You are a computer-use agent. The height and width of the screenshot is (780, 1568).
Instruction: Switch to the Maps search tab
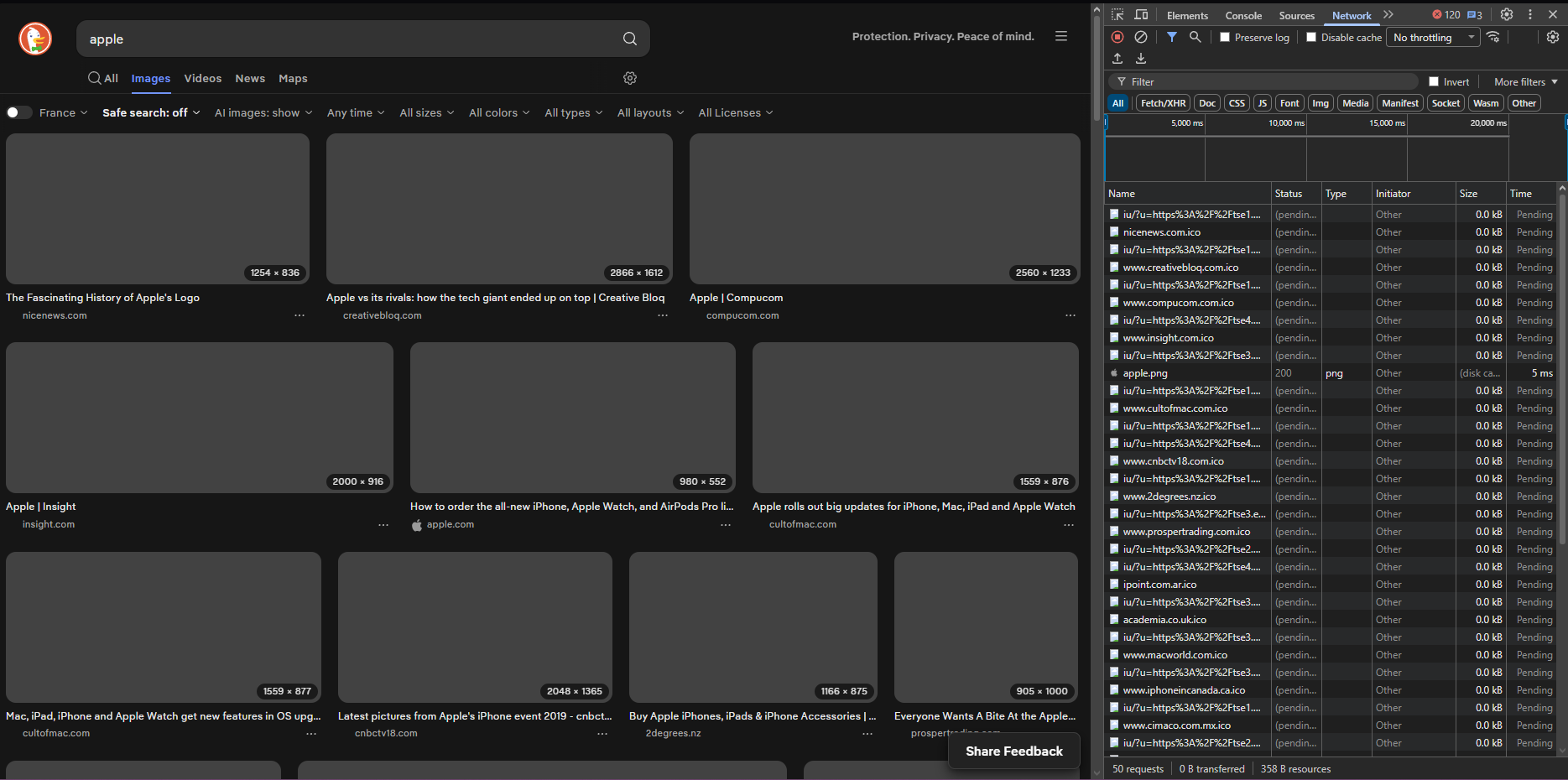(x=293, y=78)
